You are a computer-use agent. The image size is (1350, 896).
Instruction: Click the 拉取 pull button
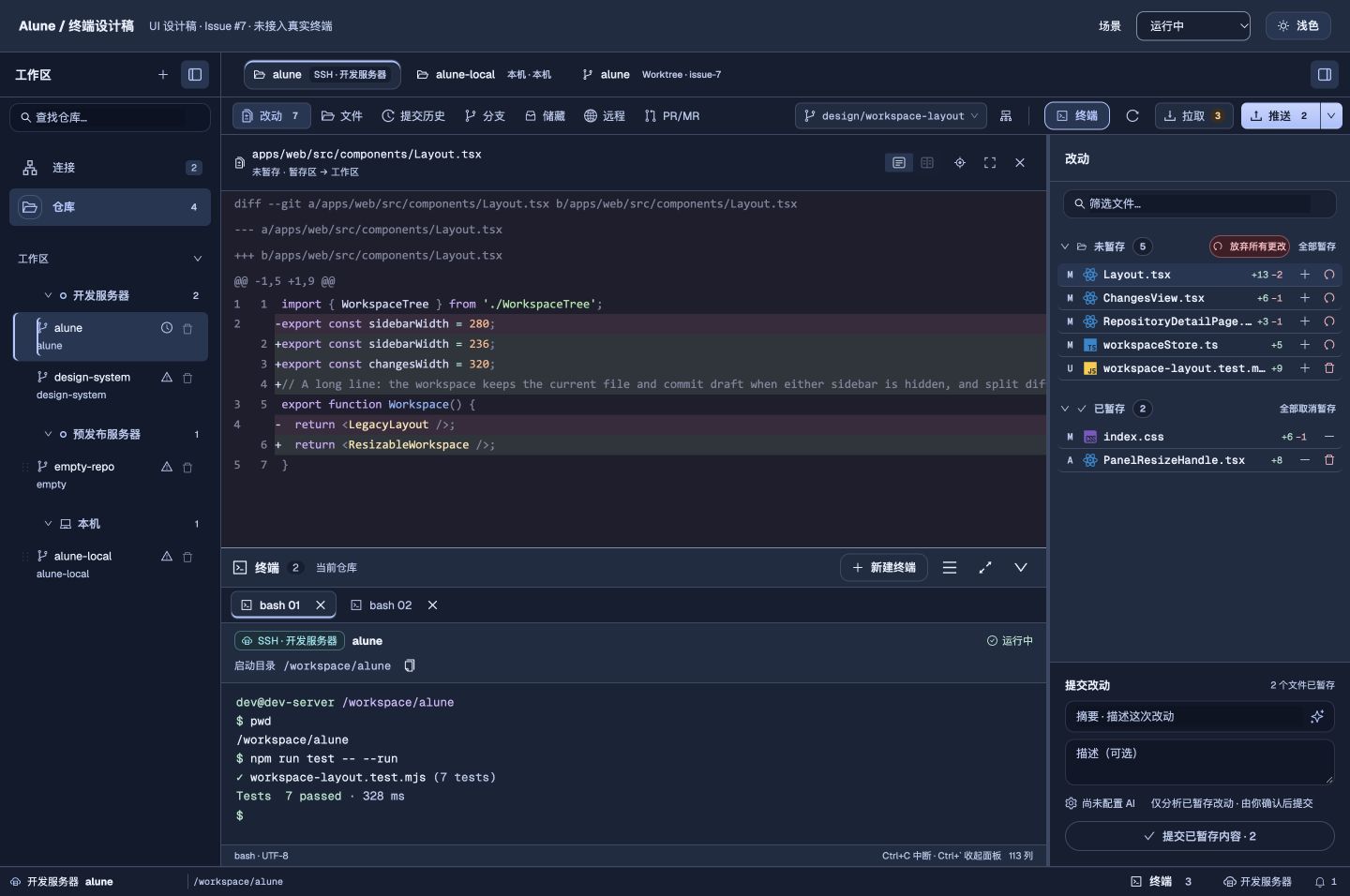point(1194,116)
